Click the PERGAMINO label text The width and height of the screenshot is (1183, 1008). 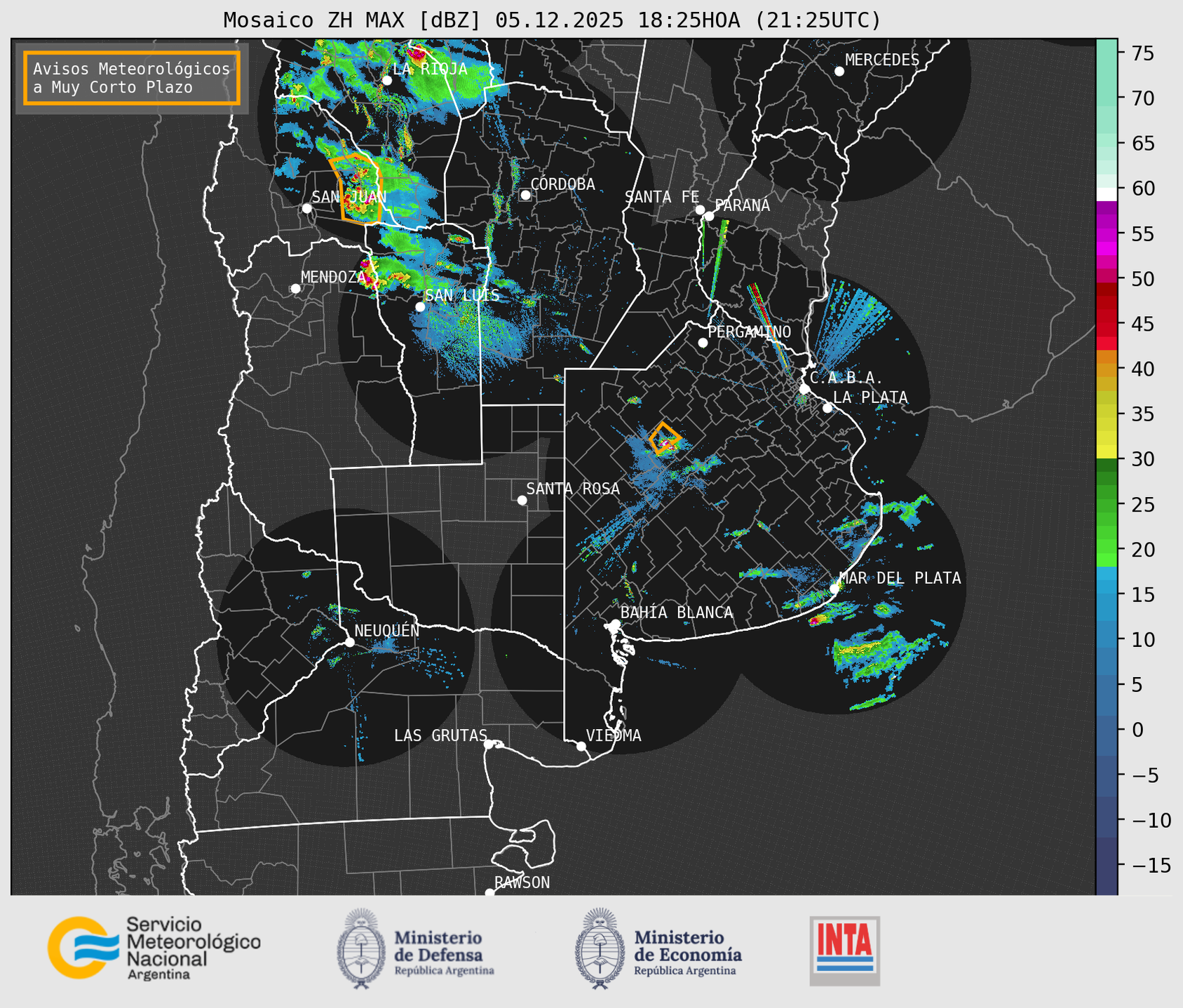[750, 332]
